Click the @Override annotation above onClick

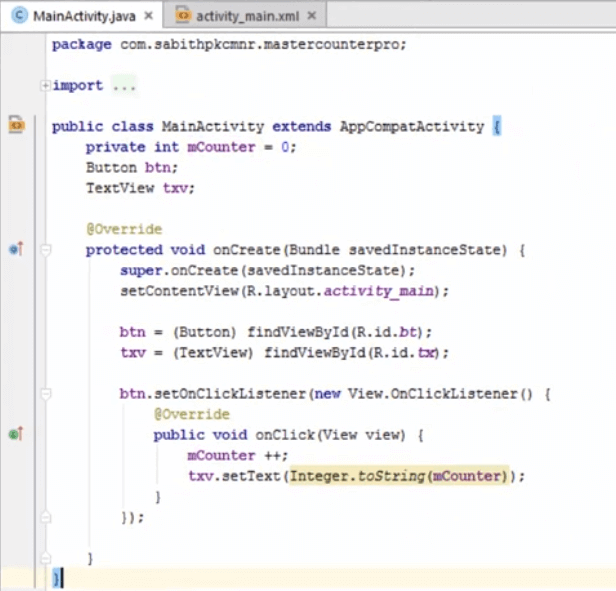pos(192,414)
